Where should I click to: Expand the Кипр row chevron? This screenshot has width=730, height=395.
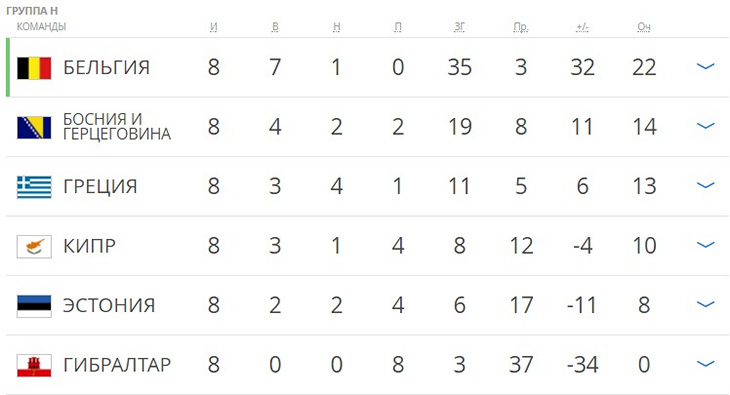tap(705, 245)
